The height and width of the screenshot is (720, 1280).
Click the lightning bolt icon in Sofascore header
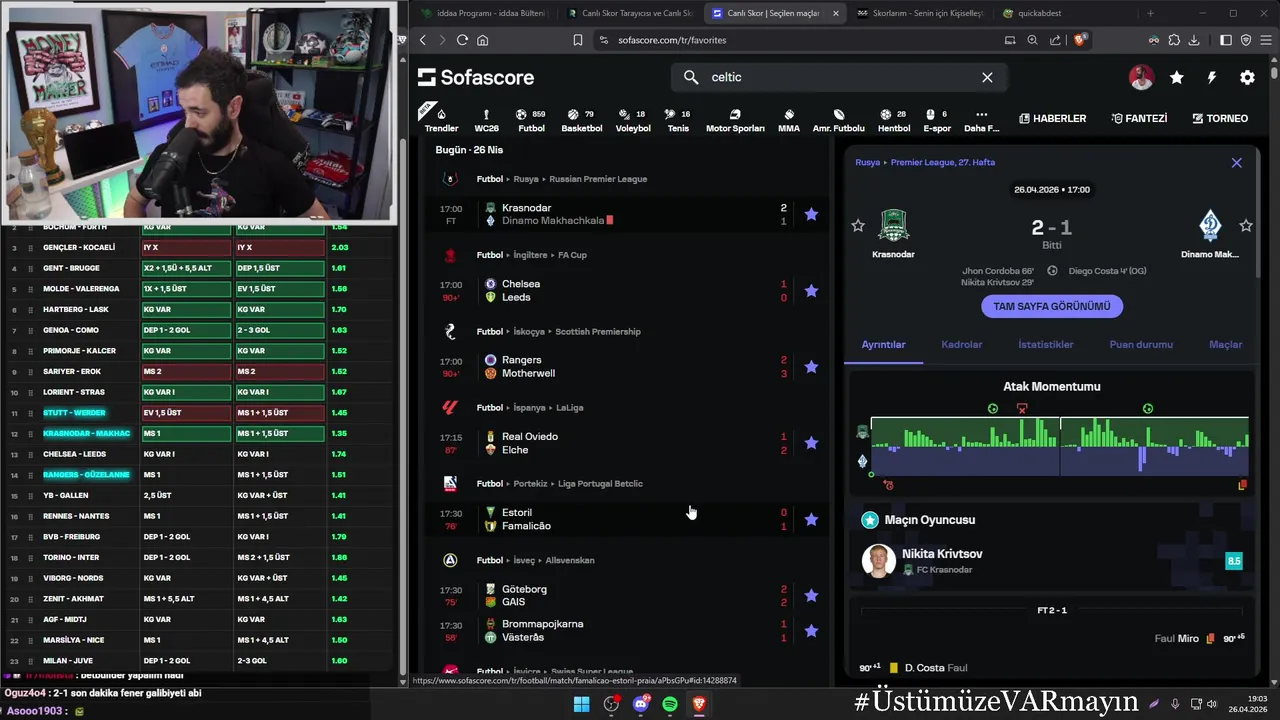point(1212,77)
